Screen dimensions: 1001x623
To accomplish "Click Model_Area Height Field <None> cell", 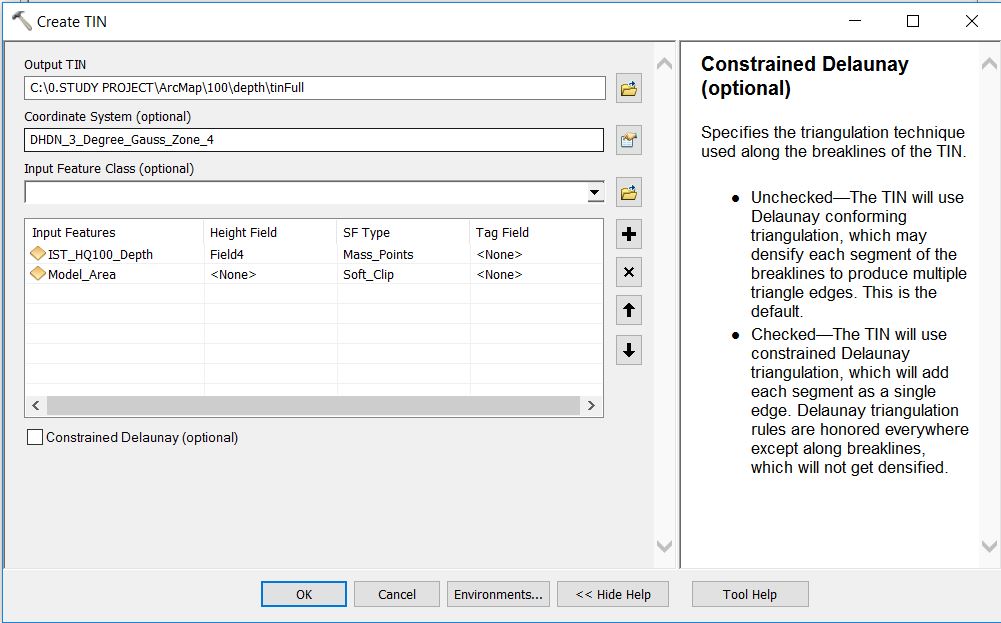I will pos(270,274).
